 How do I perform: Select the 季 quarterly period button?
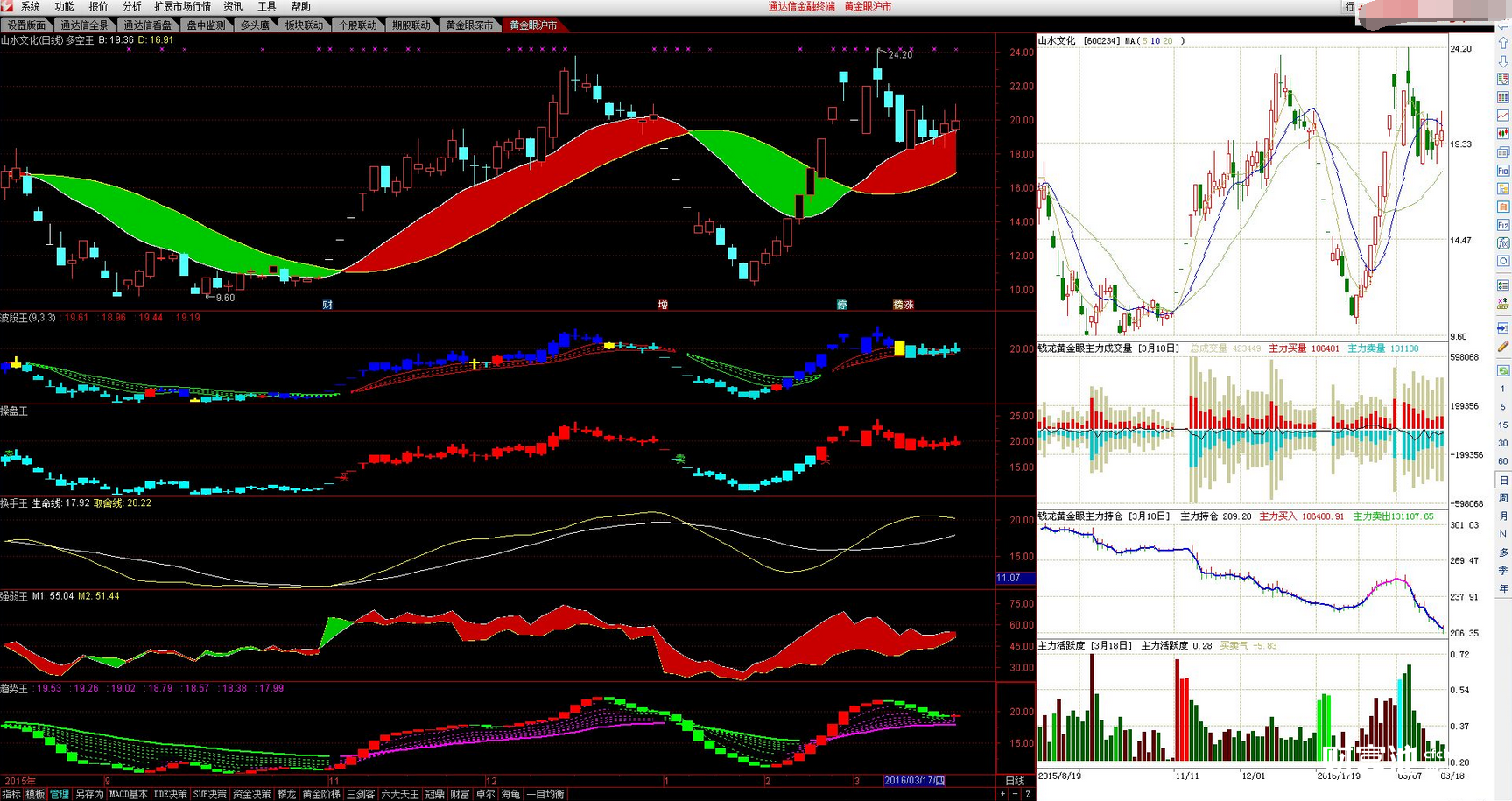[1503, 571]
